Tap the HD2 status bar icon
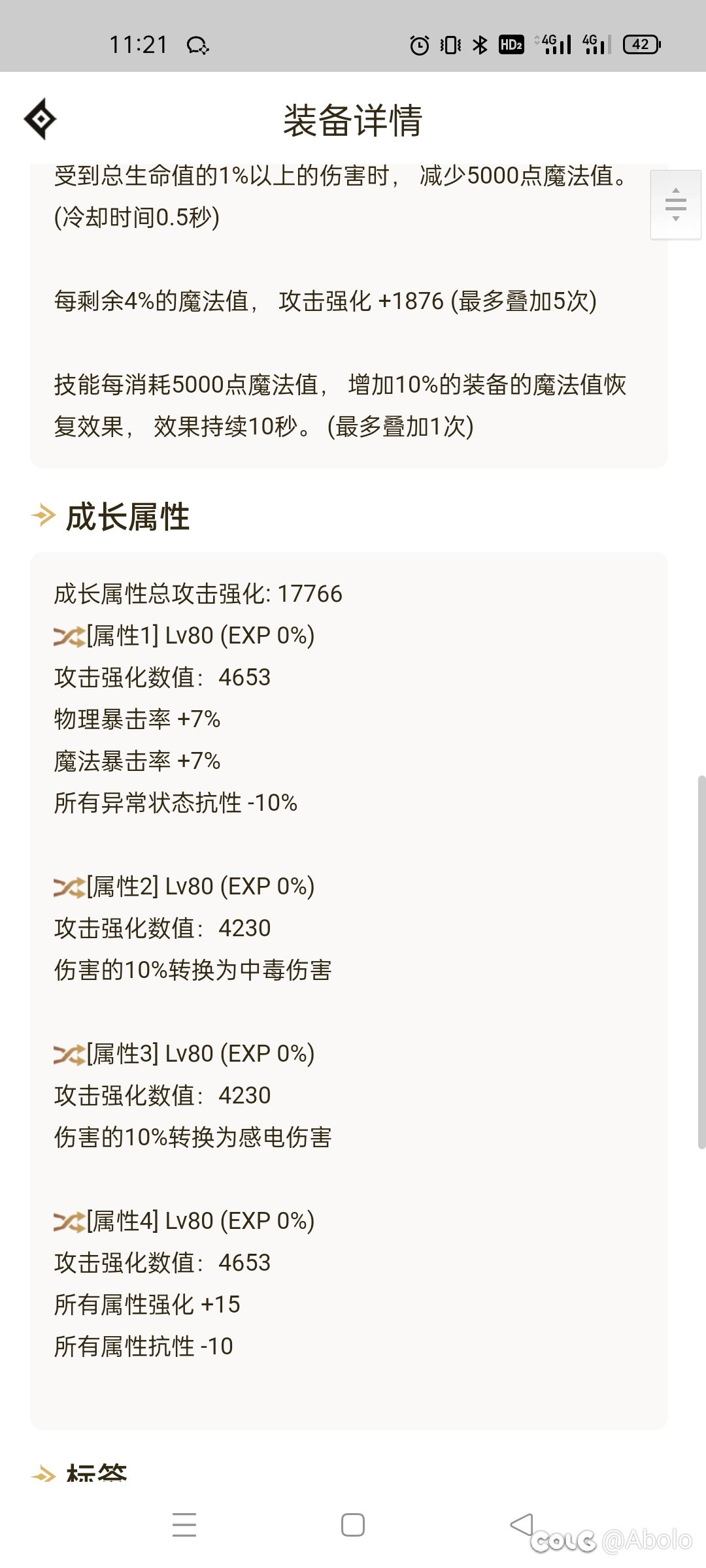706x1568 pixels. coord(511,44)
